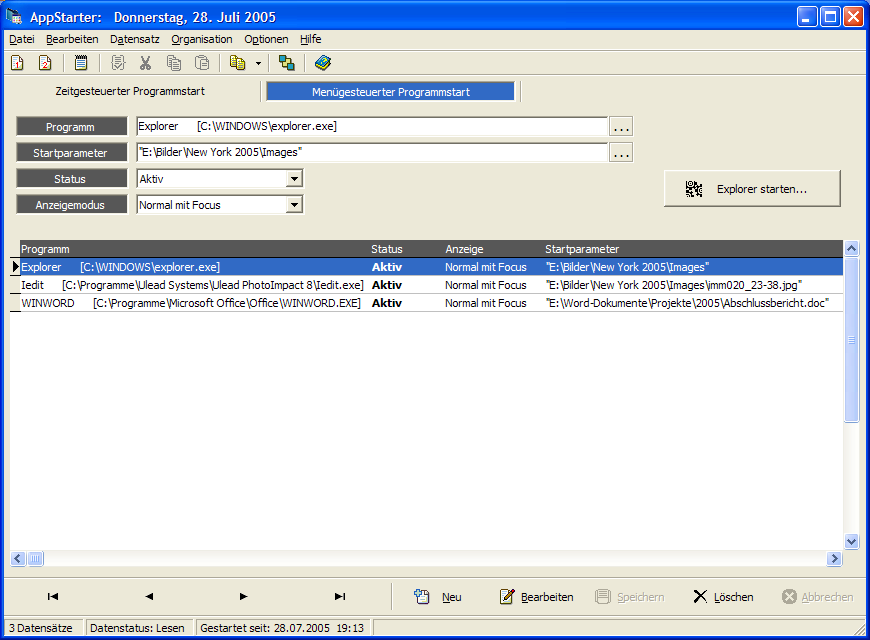
Task: Browse for program with the Programm ellipsis button
Action: click(621, 127)
